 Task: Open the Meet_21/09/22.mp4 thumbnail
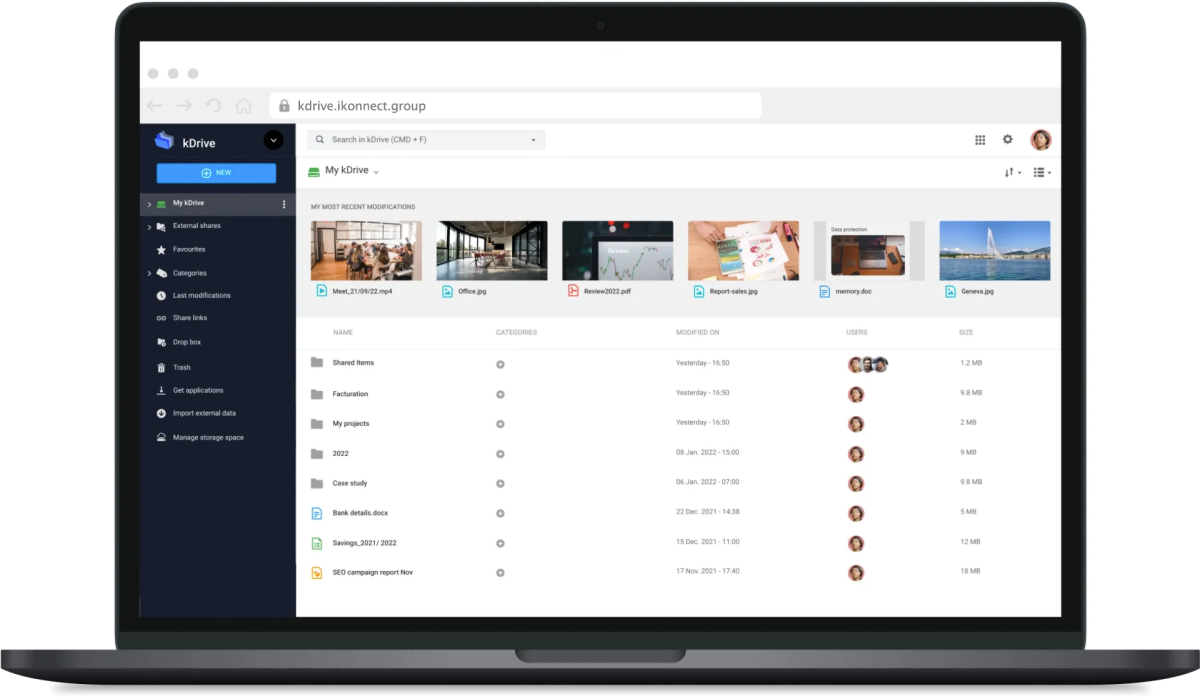click(366, 251)
